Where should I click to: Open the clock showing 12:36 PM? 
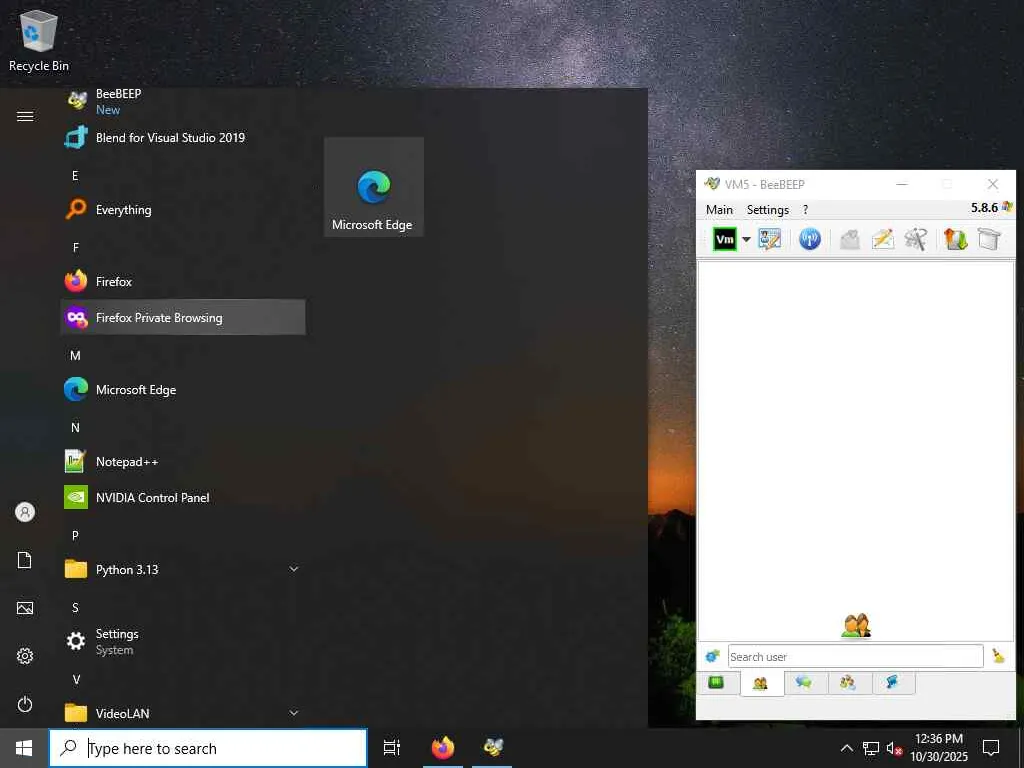(x=939, y=748)
